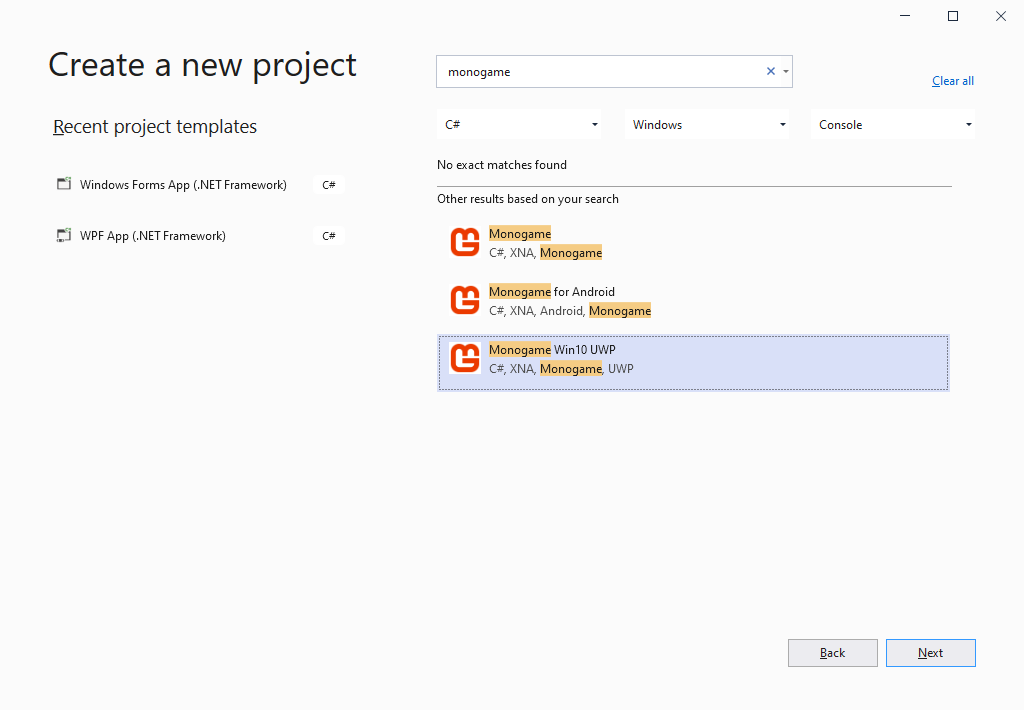The height and width of the screenshot is (710, 1024).
Task: Click the C# tag beside WPF App
Action: pyautogui.click(x=328, y=236)
